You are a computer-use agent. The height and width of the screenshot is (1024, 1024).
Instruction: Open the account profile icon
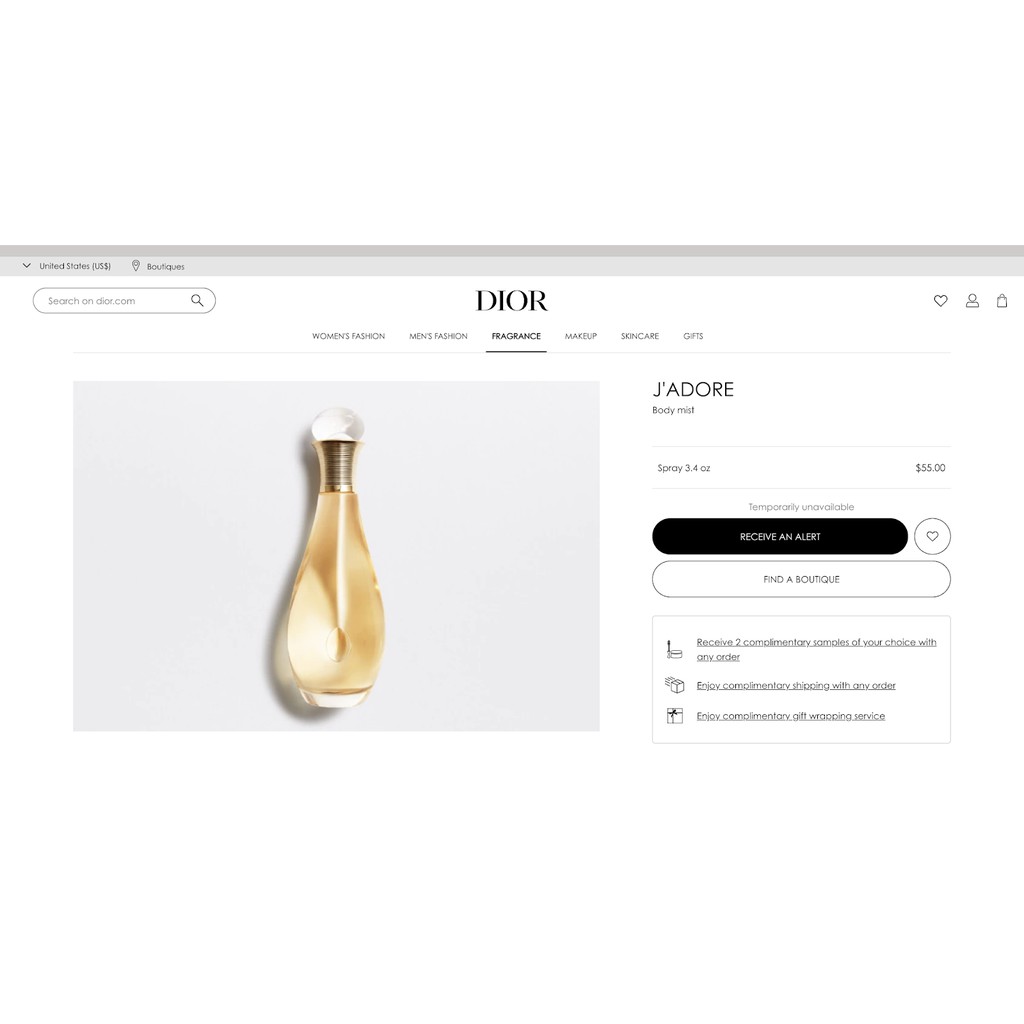tap(972, 300)
